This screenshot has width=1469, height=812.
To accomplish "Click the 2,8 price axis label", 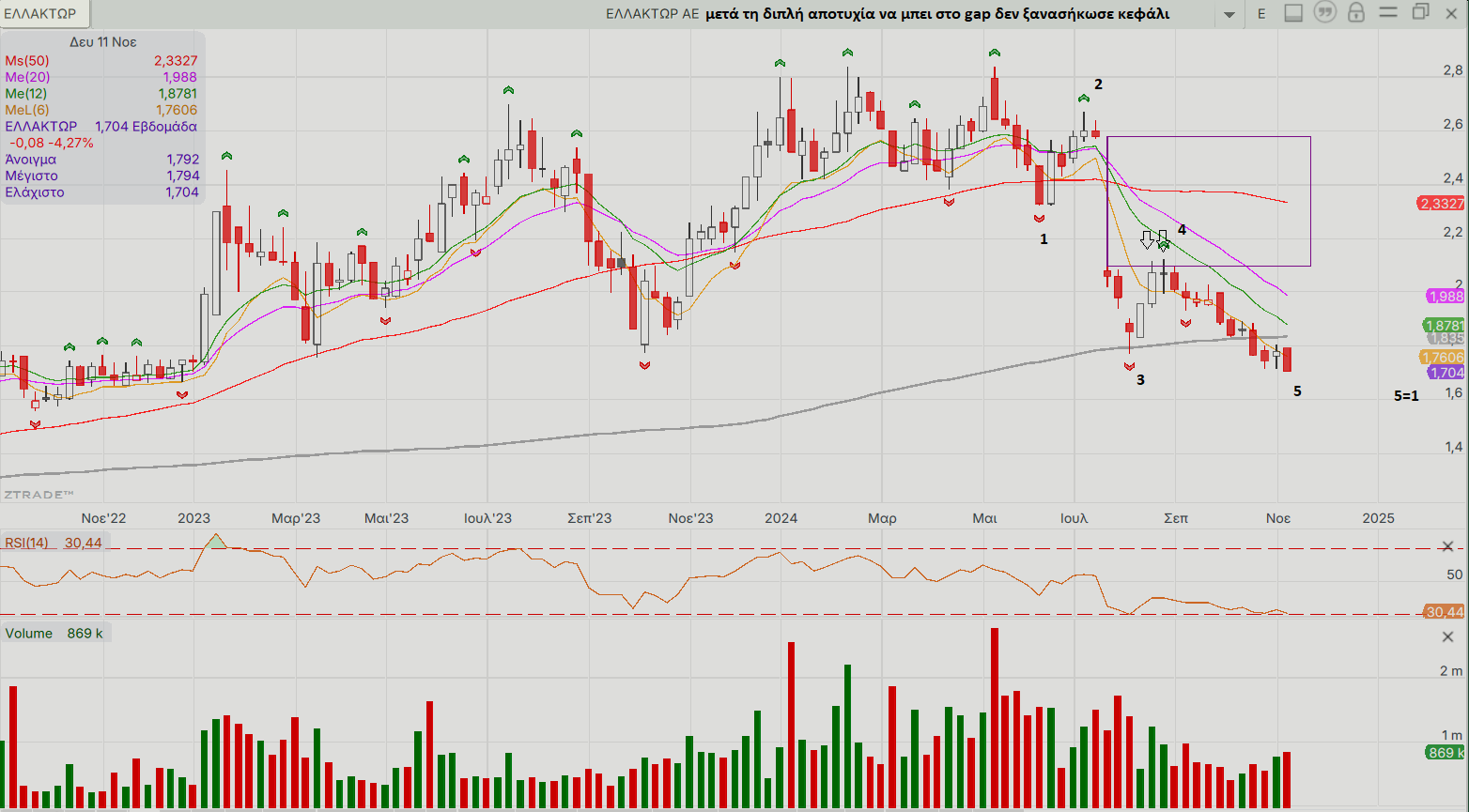I will pyautogui.click(x=1452, y=70).
